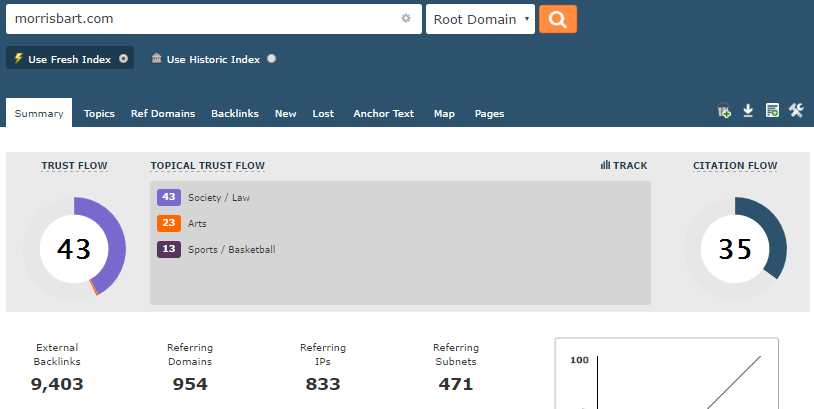Click the orange search magnifier button

point(558,19)
